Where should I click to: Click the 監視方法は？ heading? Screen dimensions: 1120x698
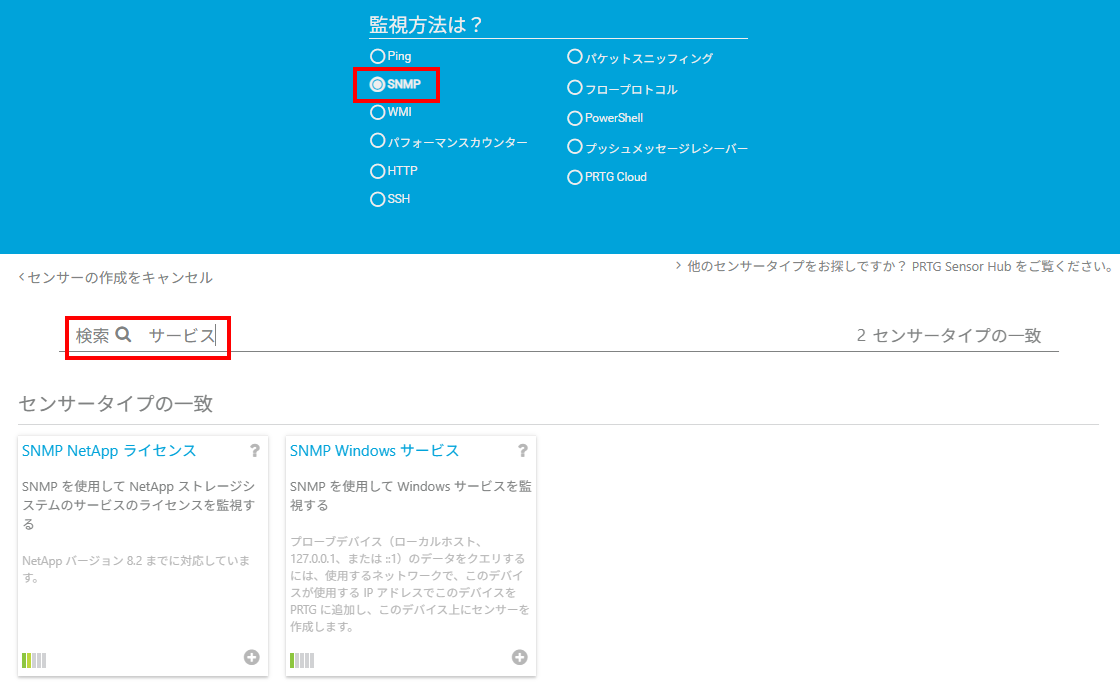point(426,25)
